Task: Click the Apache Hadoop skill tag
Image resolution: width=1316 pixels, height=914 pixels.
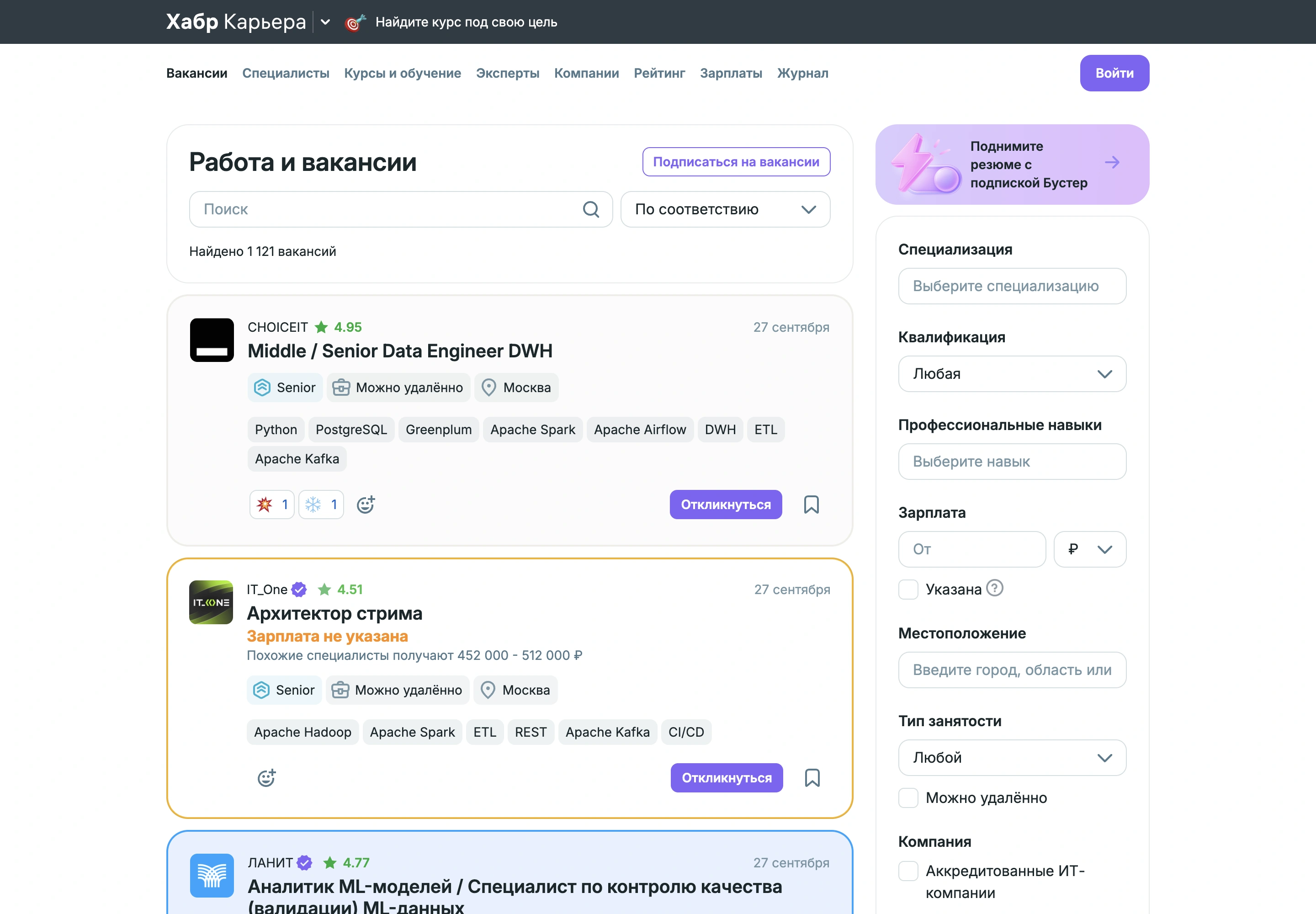Action: [302, 732]
